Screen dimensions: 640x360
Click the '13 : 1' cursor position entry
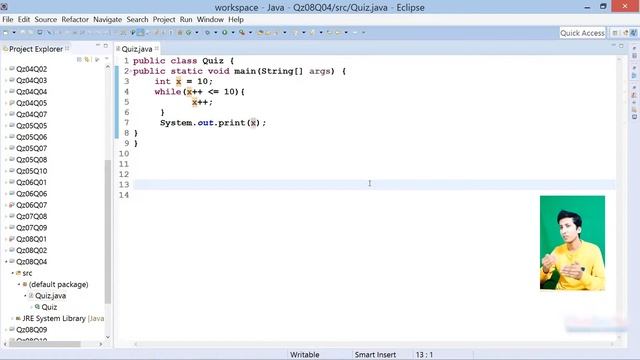click(x=424, y=355)
